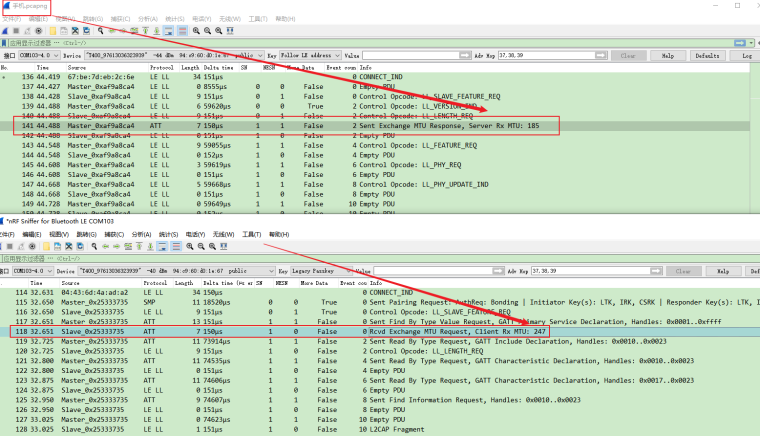Open the 分析(A) menu in top window
The image size is (760, 436).
pyautogui.click(x=147, y=19)
